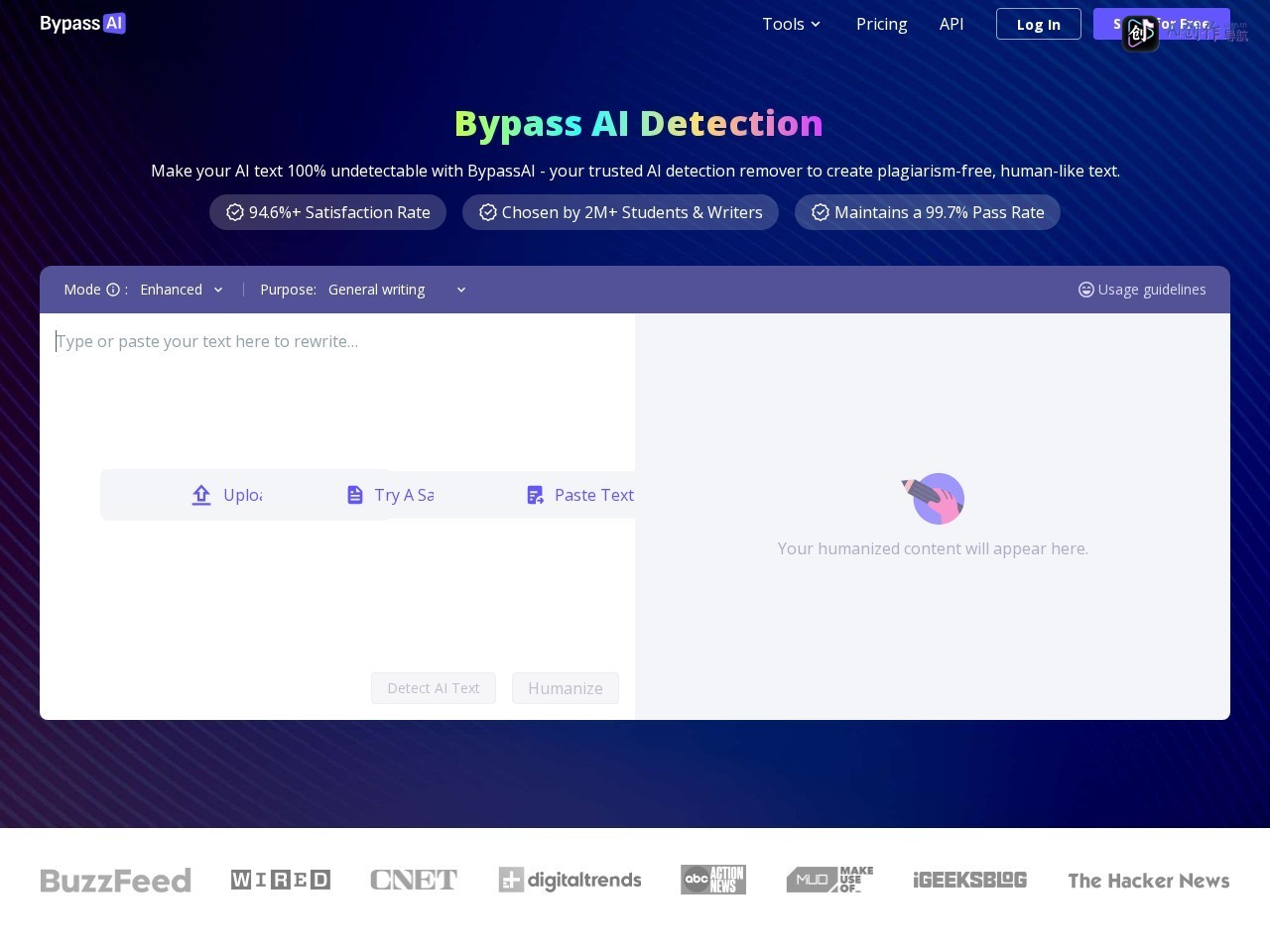Click the BypassAI logo
This screenshot has width=1270, height=952.
click(x=82, y=23)
